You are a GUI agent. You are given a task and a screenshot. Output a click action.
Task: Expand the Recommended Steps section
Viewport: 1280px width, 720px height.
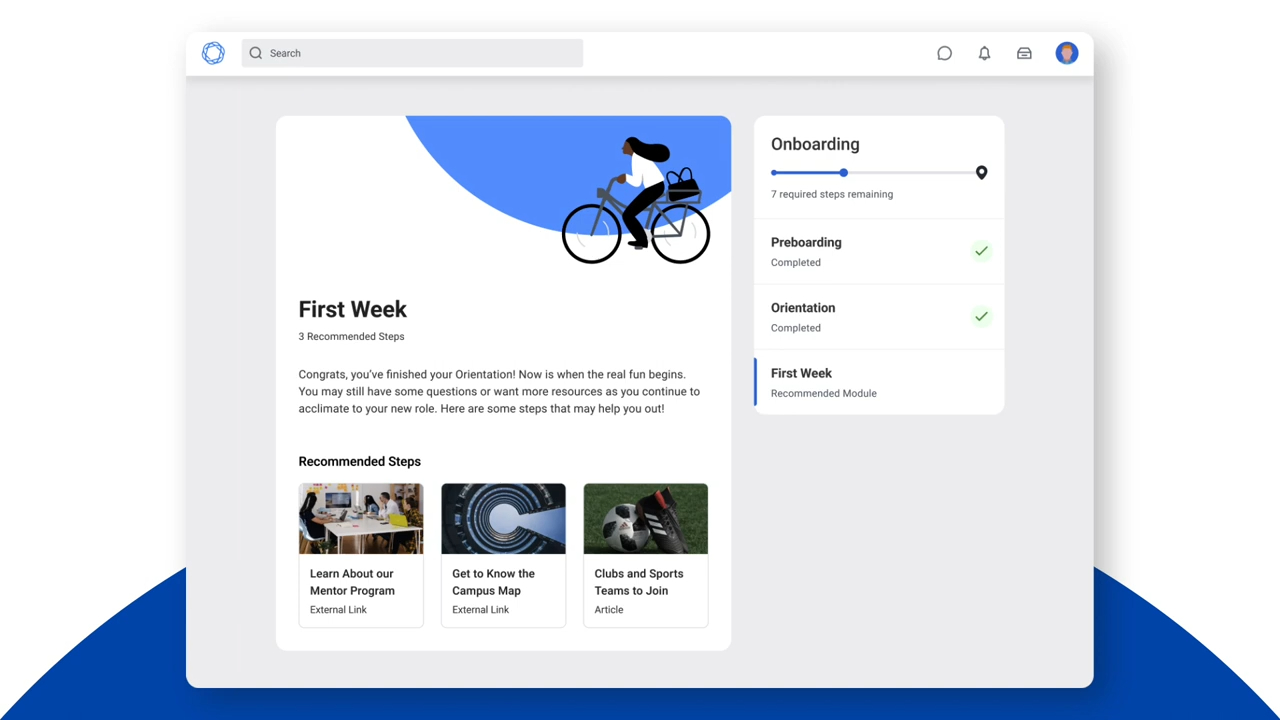point(360,461)
